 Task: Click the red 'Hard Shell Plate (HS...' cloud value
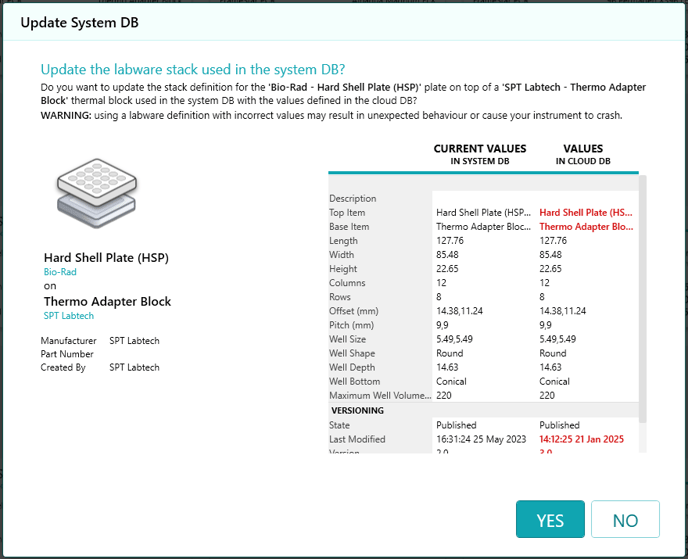(x=586, y=212)
